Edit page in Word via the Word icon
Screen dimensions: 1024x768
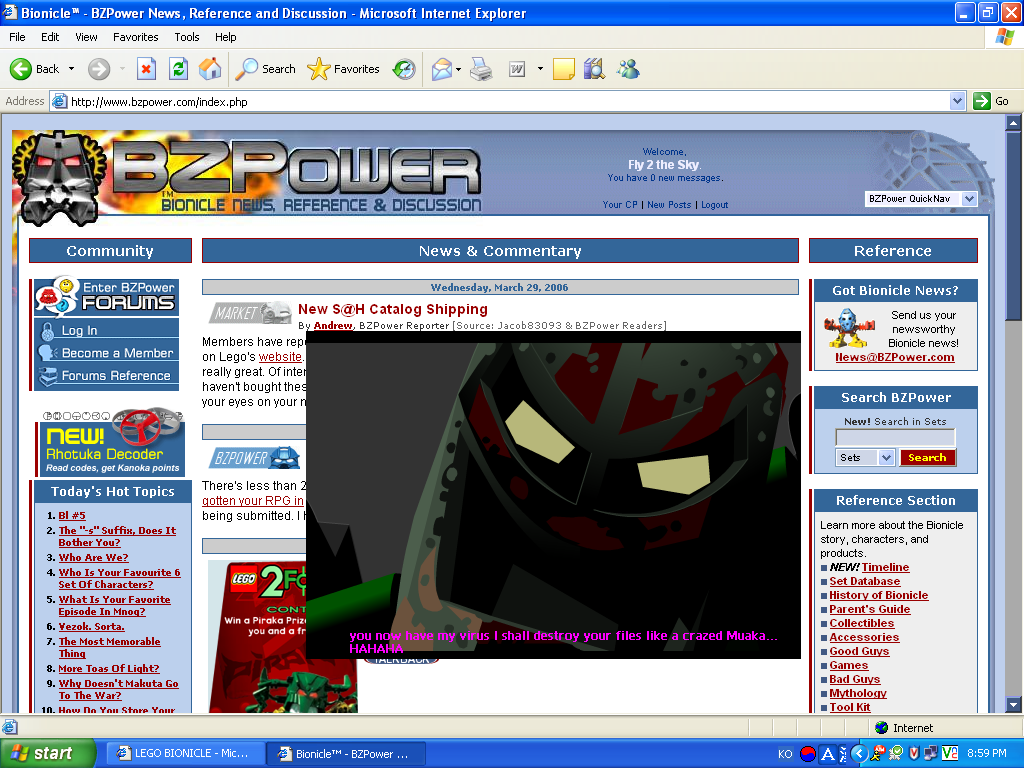pos(517,69)
